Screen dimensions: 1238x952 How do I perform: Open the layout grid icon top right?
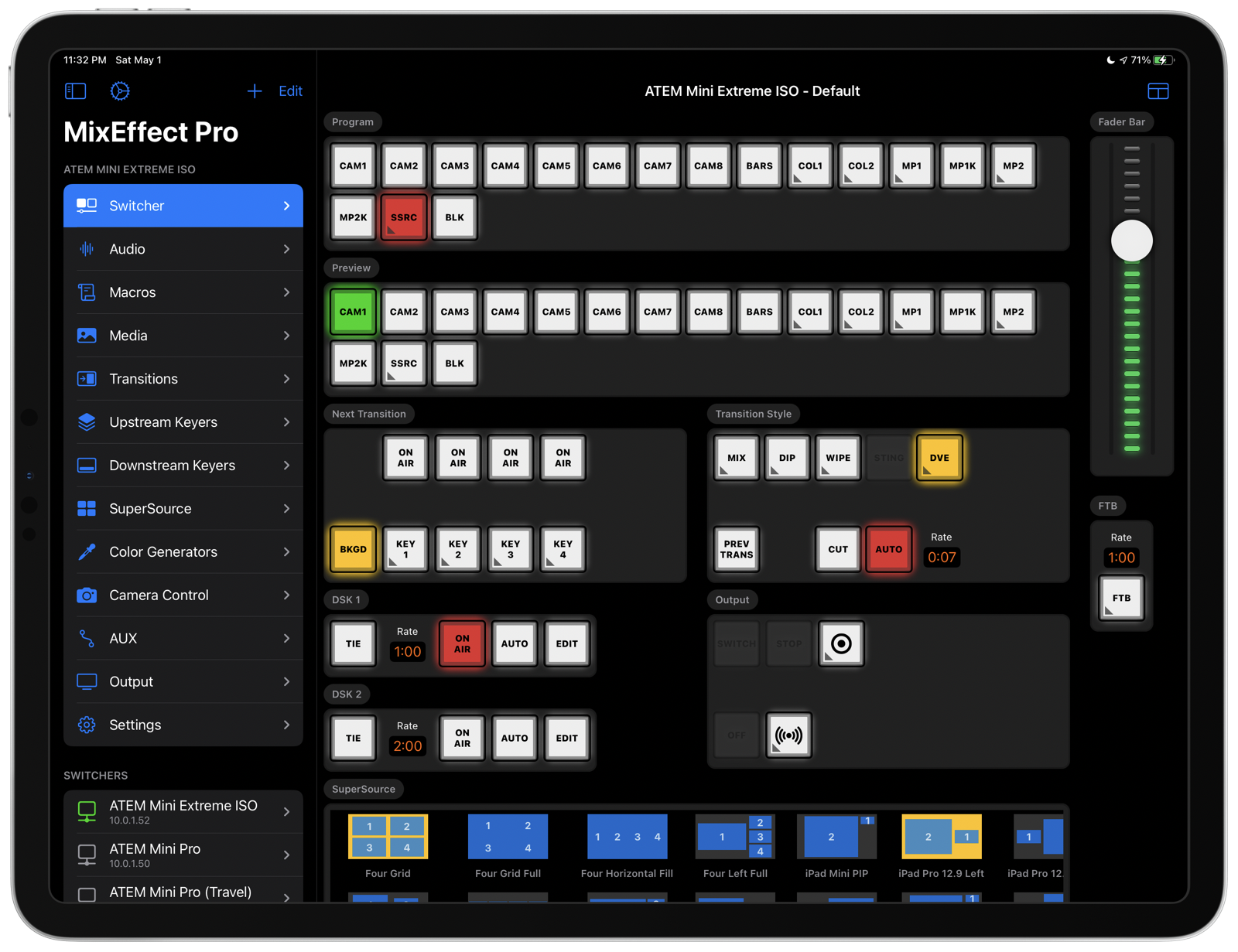[1158, 91]
